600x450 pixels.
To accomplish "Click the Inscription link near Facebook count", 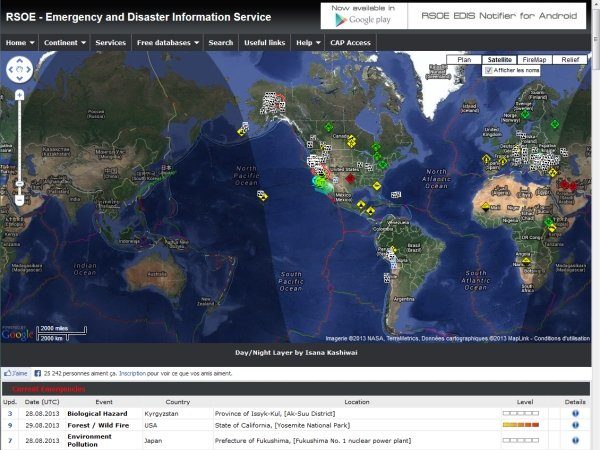I will pyautogui.click(x=132, y=373).
